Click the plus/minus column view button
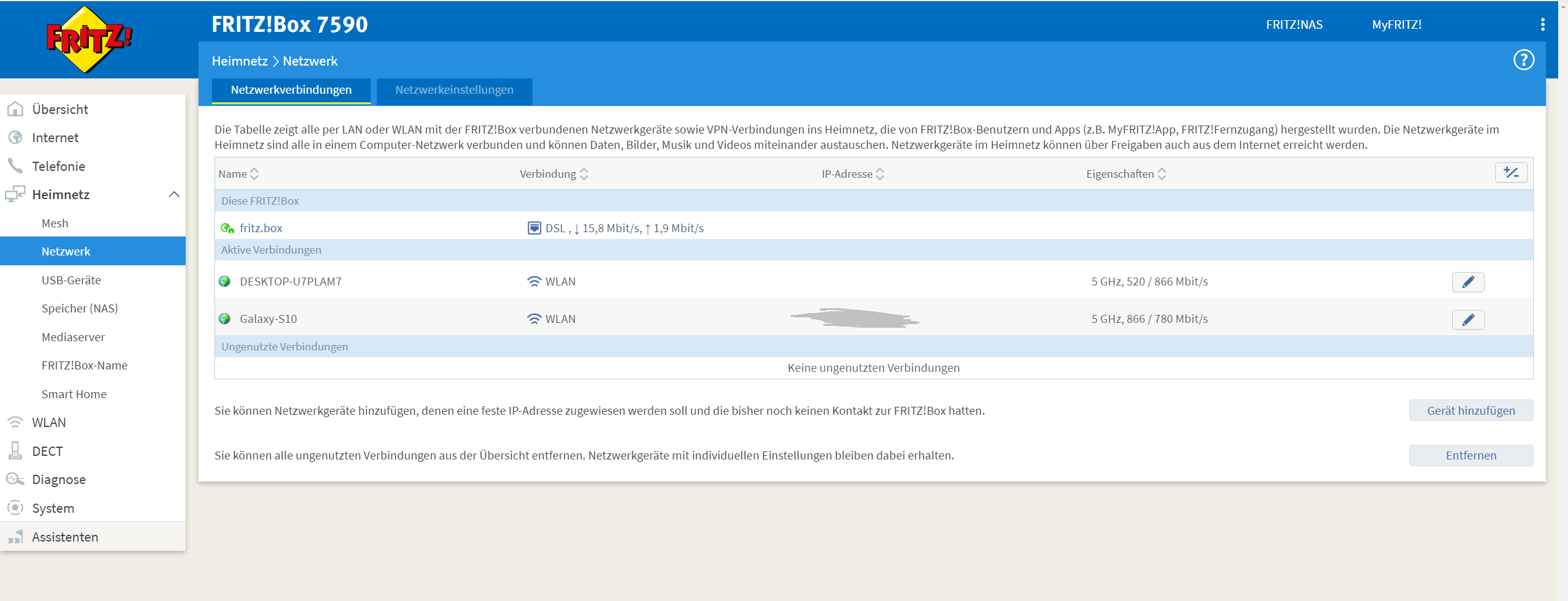1568x601 pixels. (x=1510, y=173)
